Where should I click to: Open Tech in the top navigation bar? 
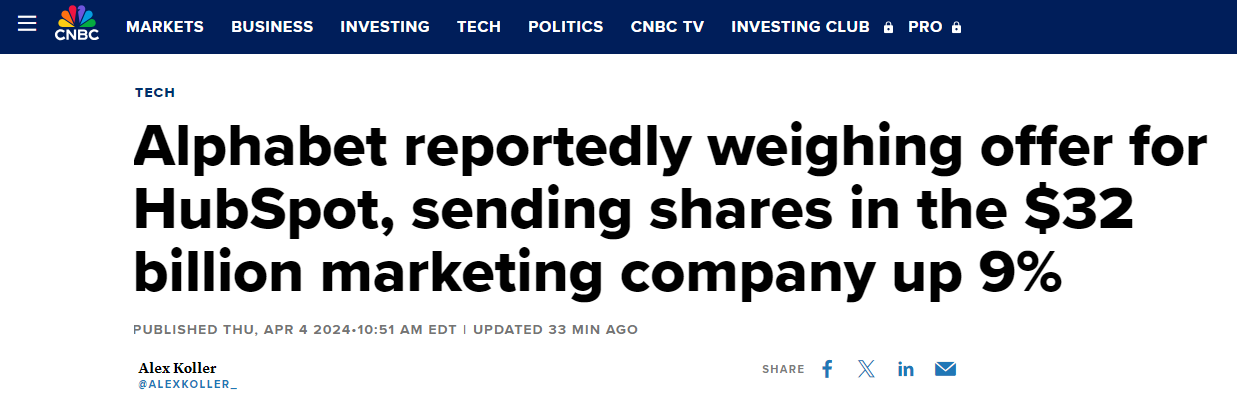pyautogui.click(x=479, y=27)
